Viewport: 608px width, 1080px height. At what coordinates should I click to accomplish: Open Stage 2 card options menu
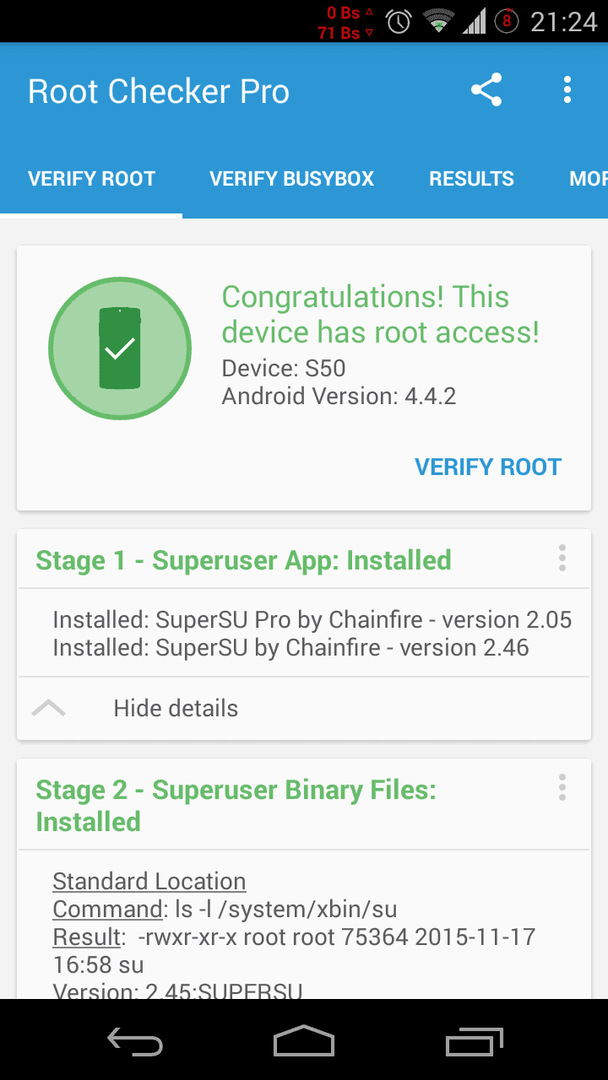click(x=562, y=787)
